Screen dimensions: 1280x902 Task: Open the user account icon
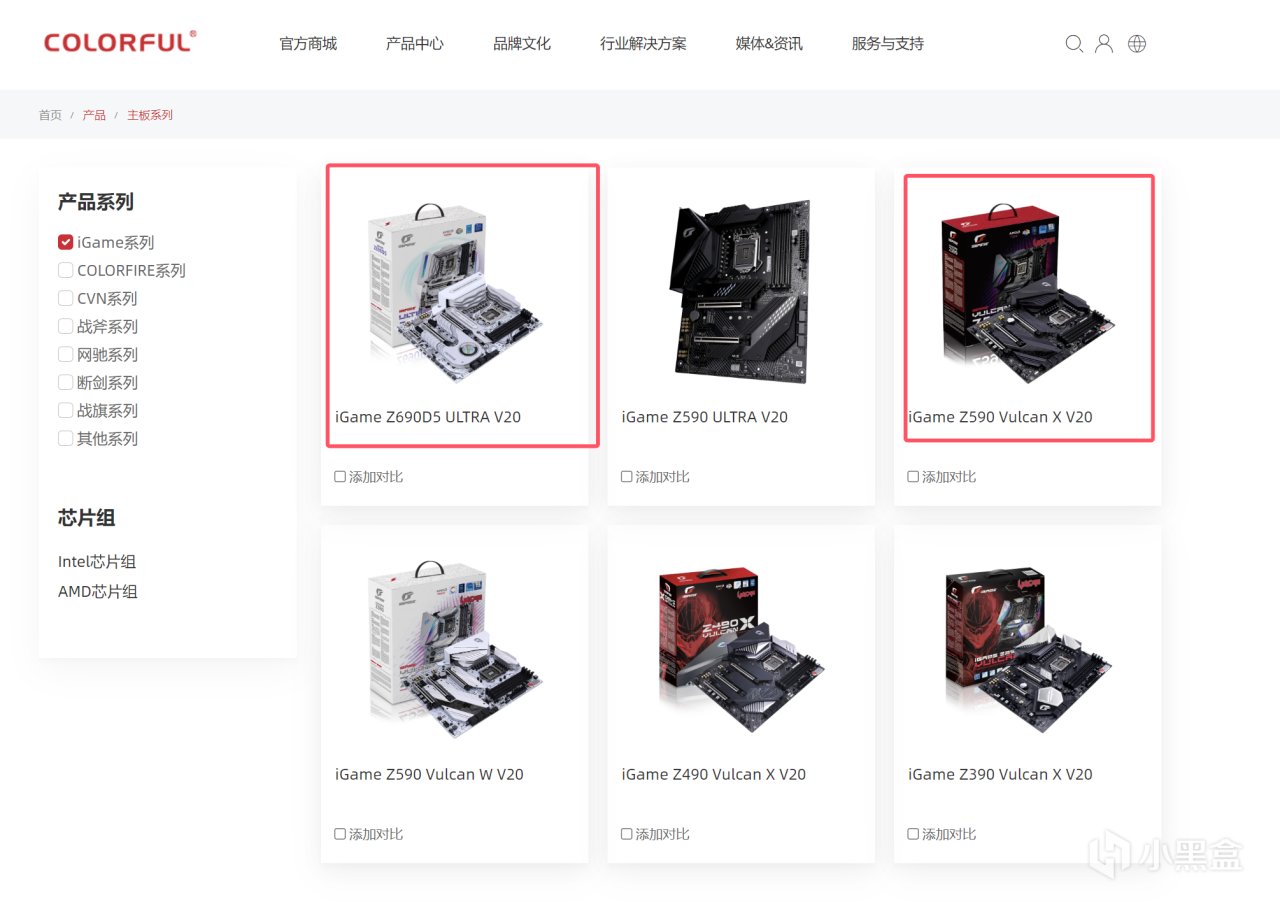pos(1104,44)
